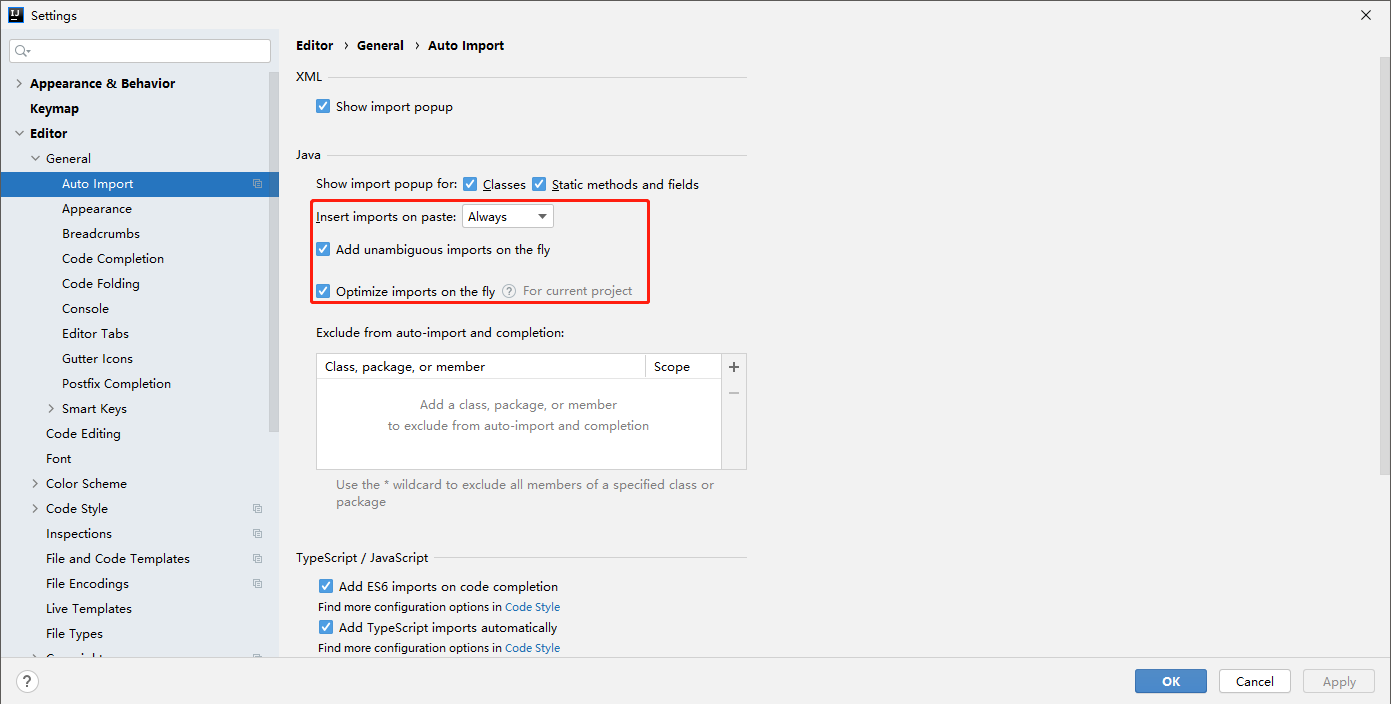The width and height of the screenshot is (1391, 704).
Task: Click project-level icon next to Code Style
Action: pos(257,509)
